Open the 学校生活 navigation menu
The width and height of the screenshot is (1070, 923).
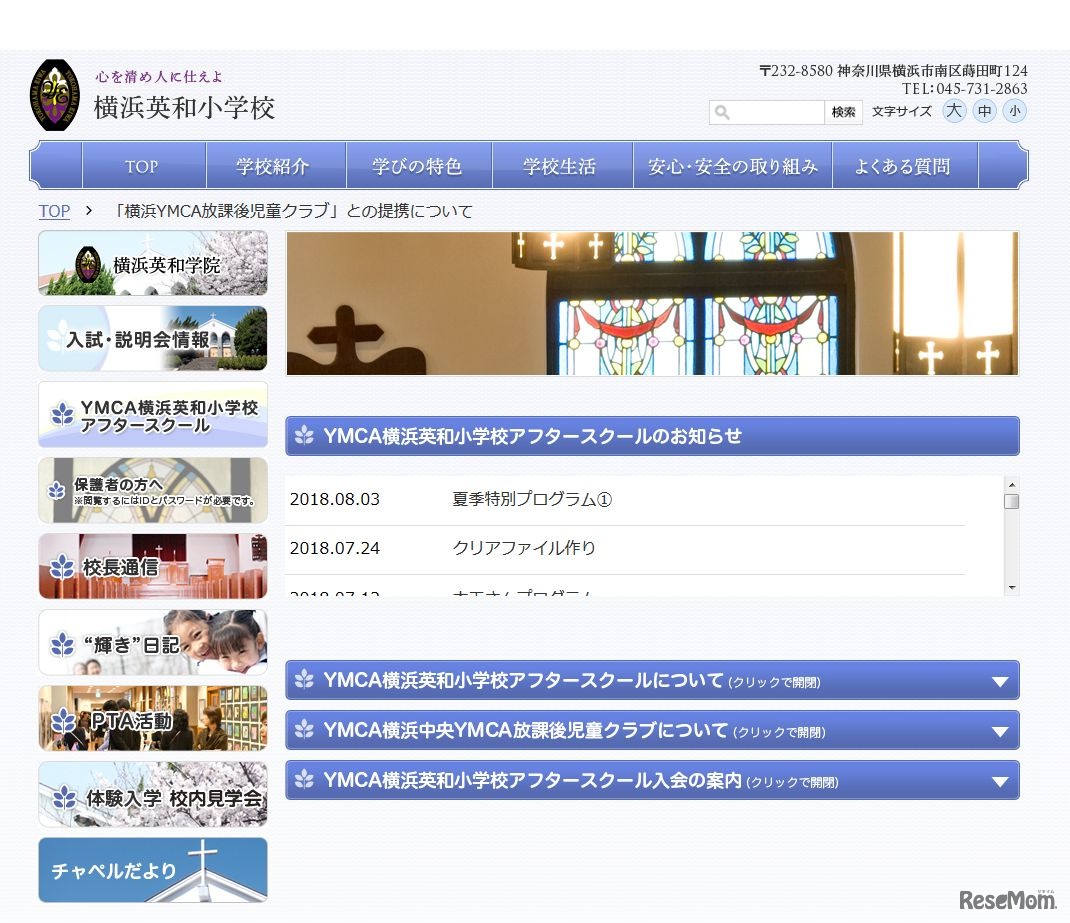coord(562,166)
